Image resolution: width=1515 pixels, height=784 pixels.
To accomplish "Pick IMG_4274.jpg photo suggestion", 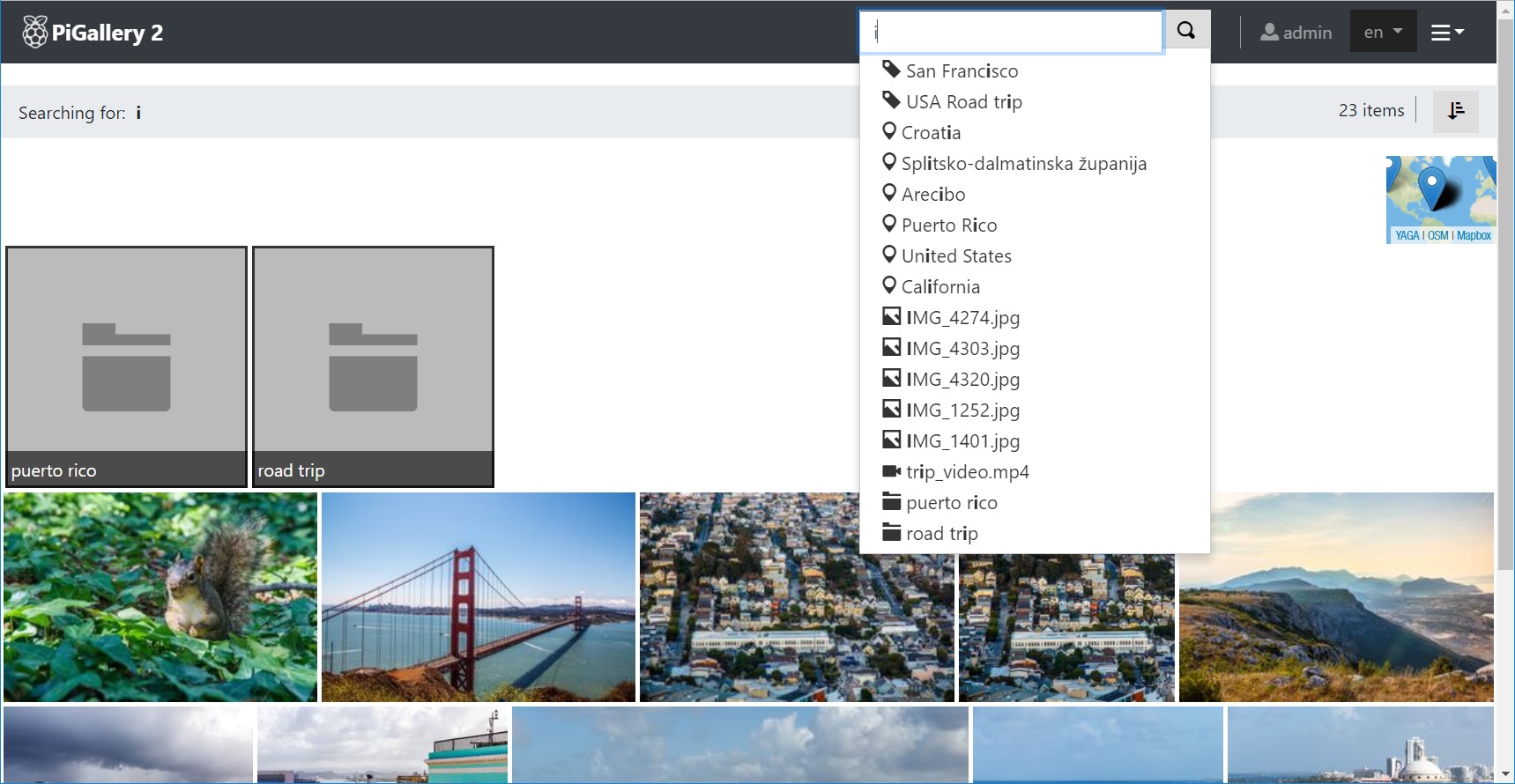I will (x=962, y=318).
